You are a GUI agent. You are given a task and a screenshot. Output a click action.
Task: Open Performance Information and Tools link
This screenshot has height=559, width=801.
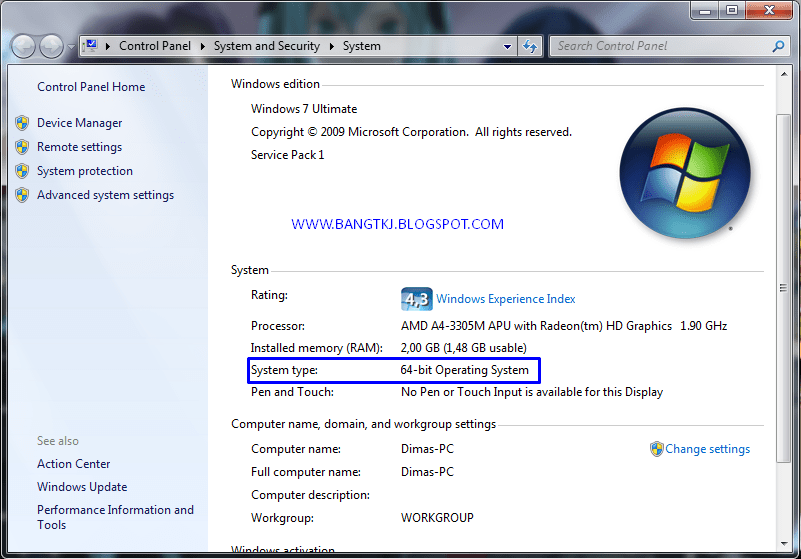pyautogui.click(x=115, y=517)
